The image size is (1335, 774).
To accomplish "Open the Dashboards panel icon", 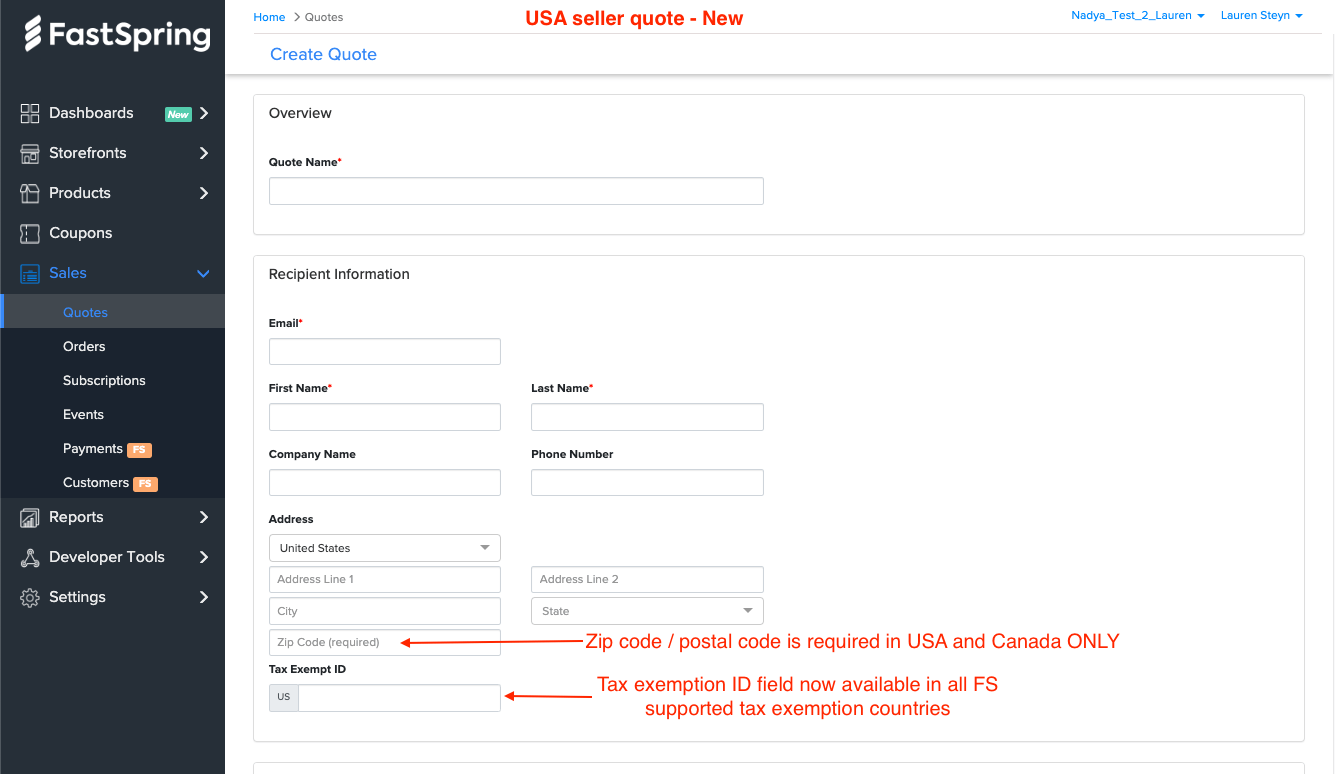I will pyautogui.click(x=28, y=114).
